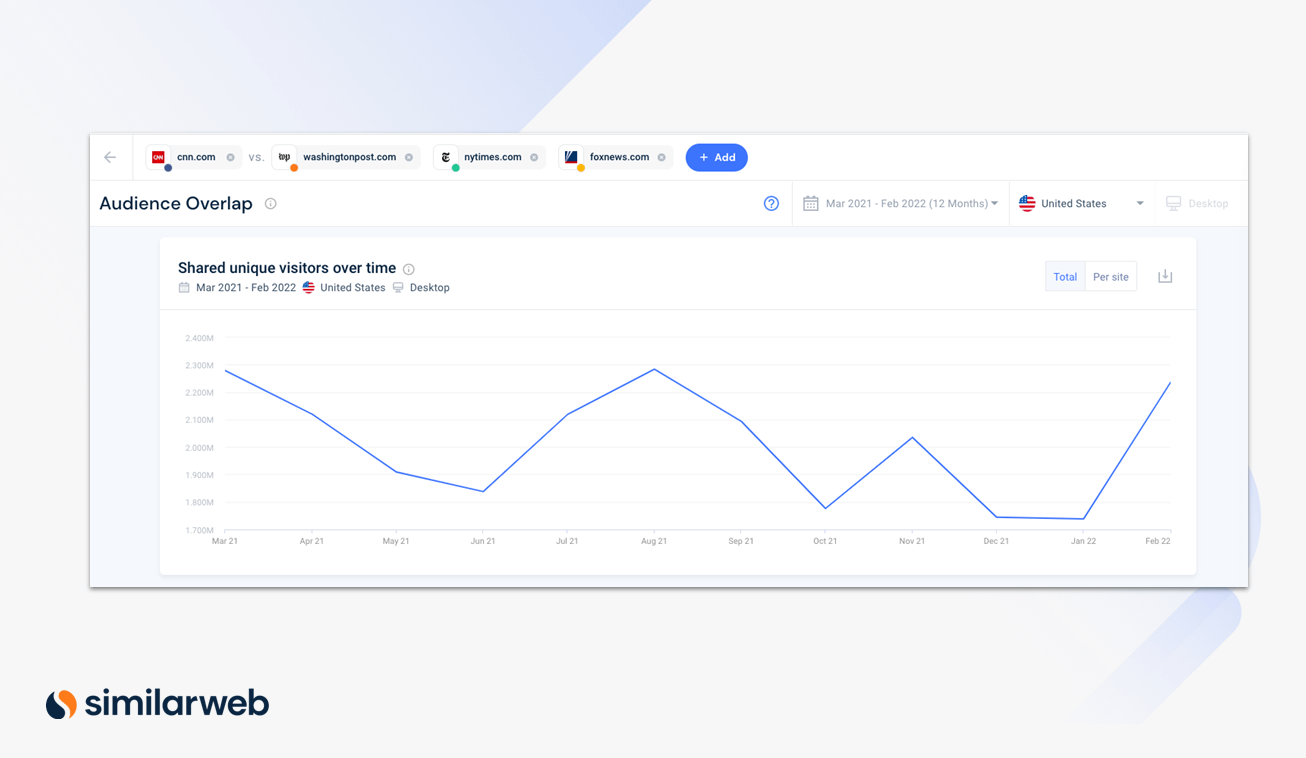Screen dimensions: 1306x758
Task: Click the small flag icon under chart title
Action: [308, 287]
